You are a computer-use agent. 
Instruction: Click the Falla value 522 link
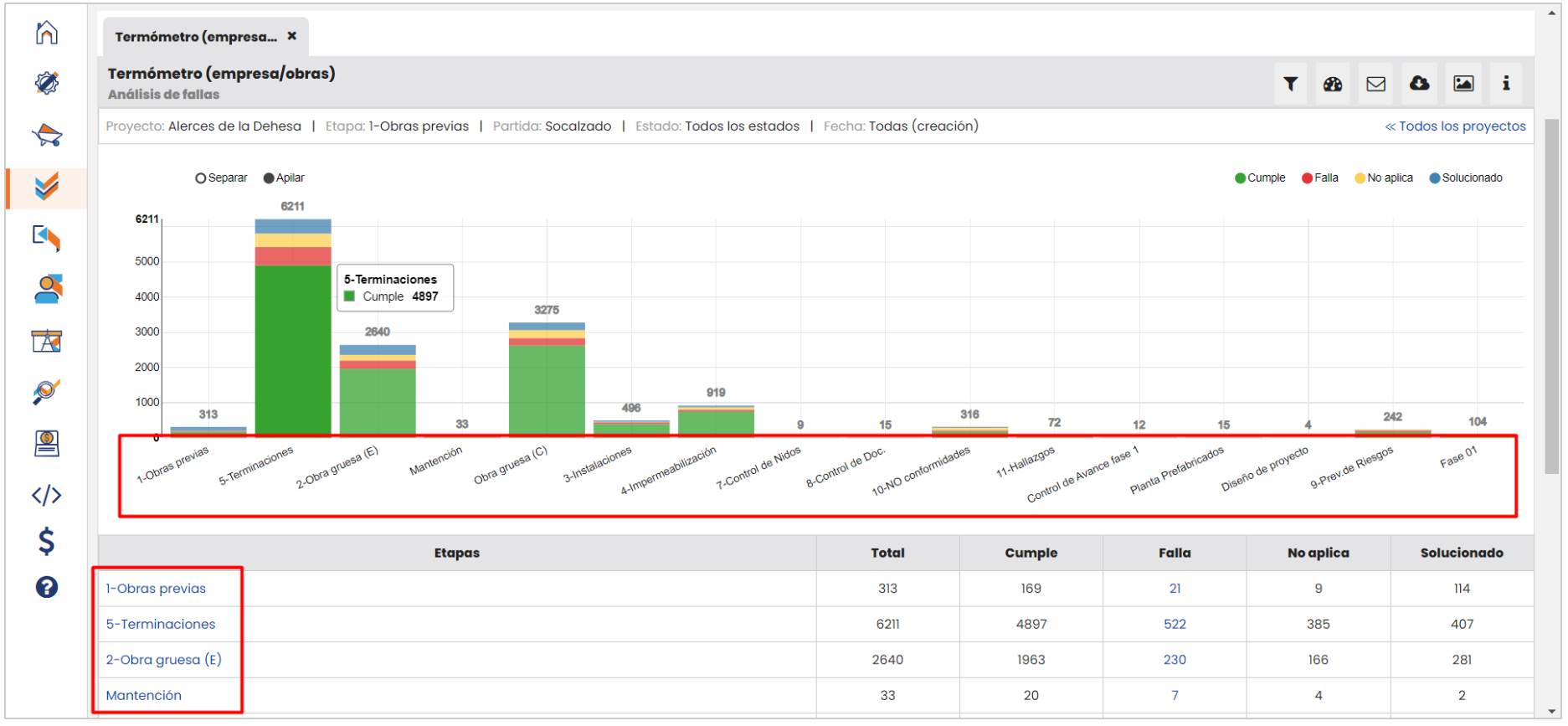1175,625
